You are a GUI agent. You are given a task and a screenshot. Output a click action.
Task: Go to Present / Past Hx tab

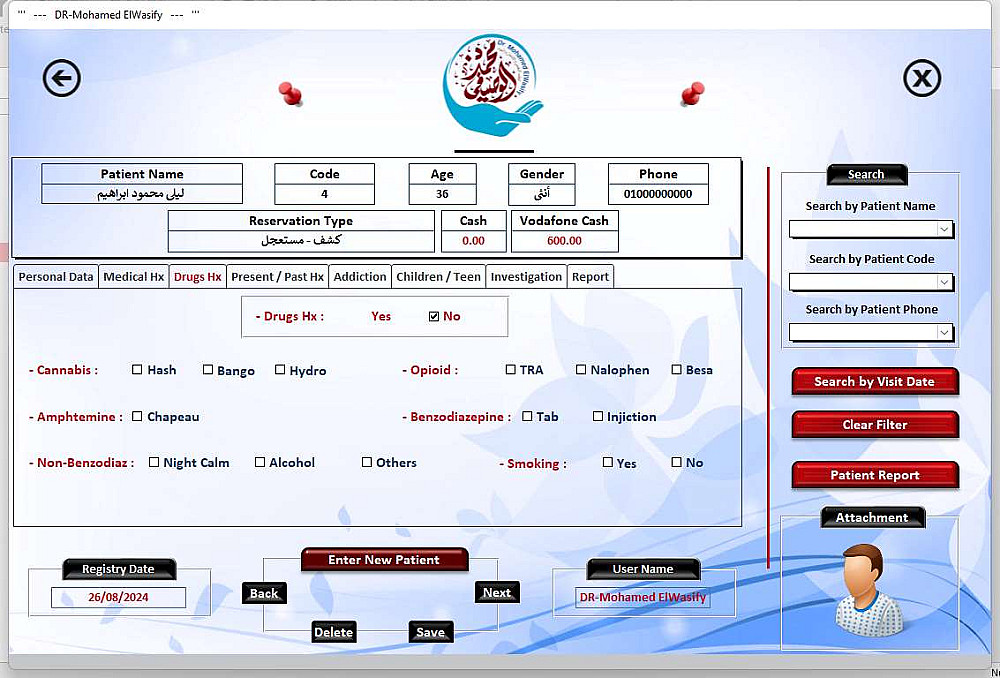(277, 277)
